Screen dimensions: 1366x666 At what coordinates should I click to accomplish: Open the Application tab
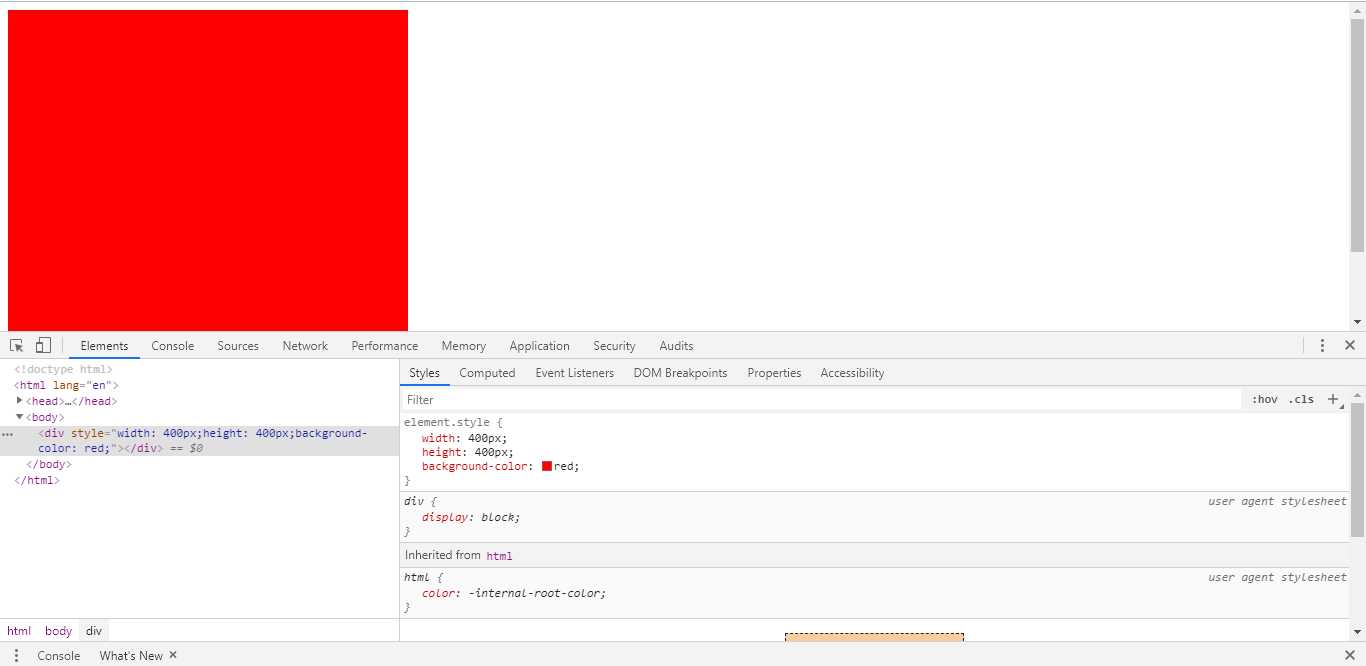(540, 346)
